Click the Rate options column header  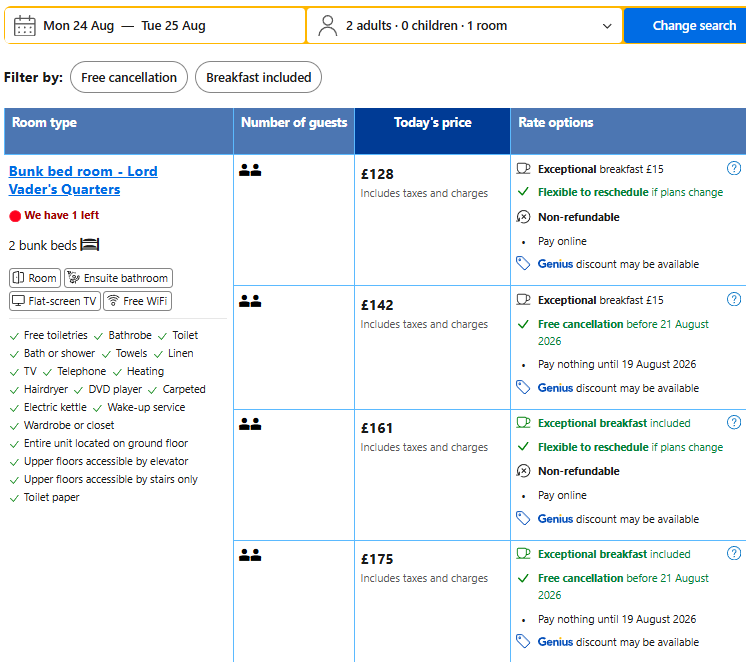click(628, 131)
